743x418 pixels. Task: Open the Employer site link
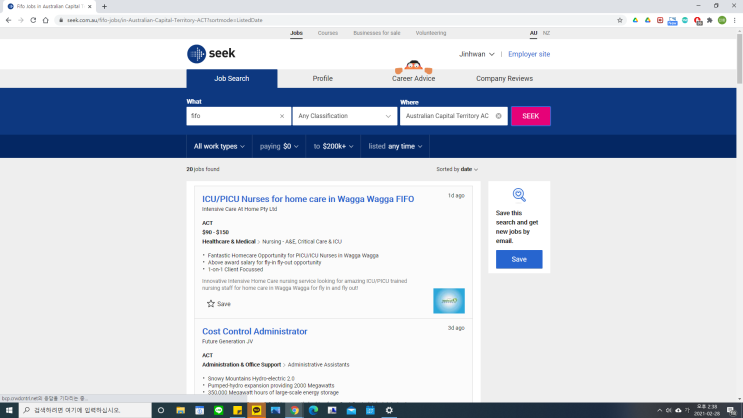(x=529, y=54)
